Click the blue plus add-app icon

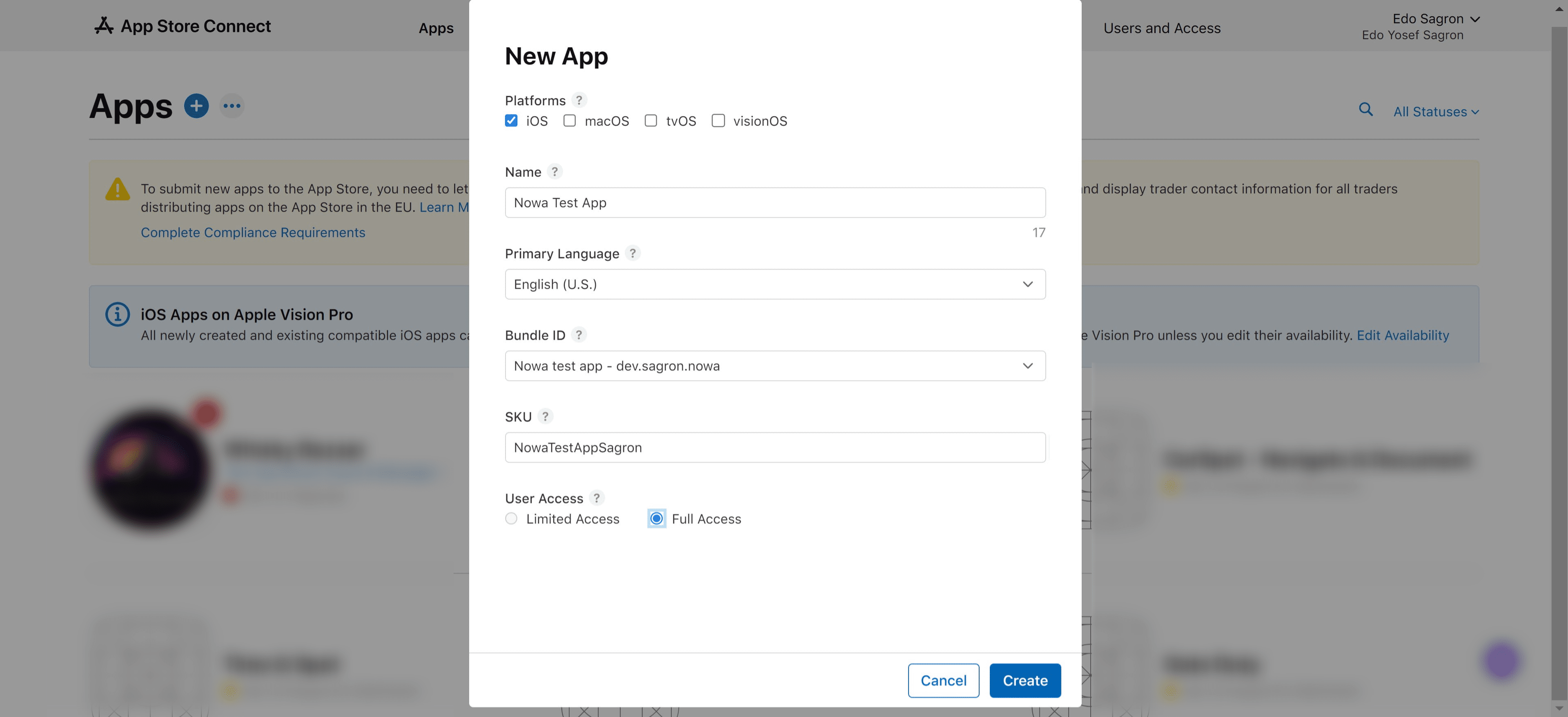click(196, 106)
